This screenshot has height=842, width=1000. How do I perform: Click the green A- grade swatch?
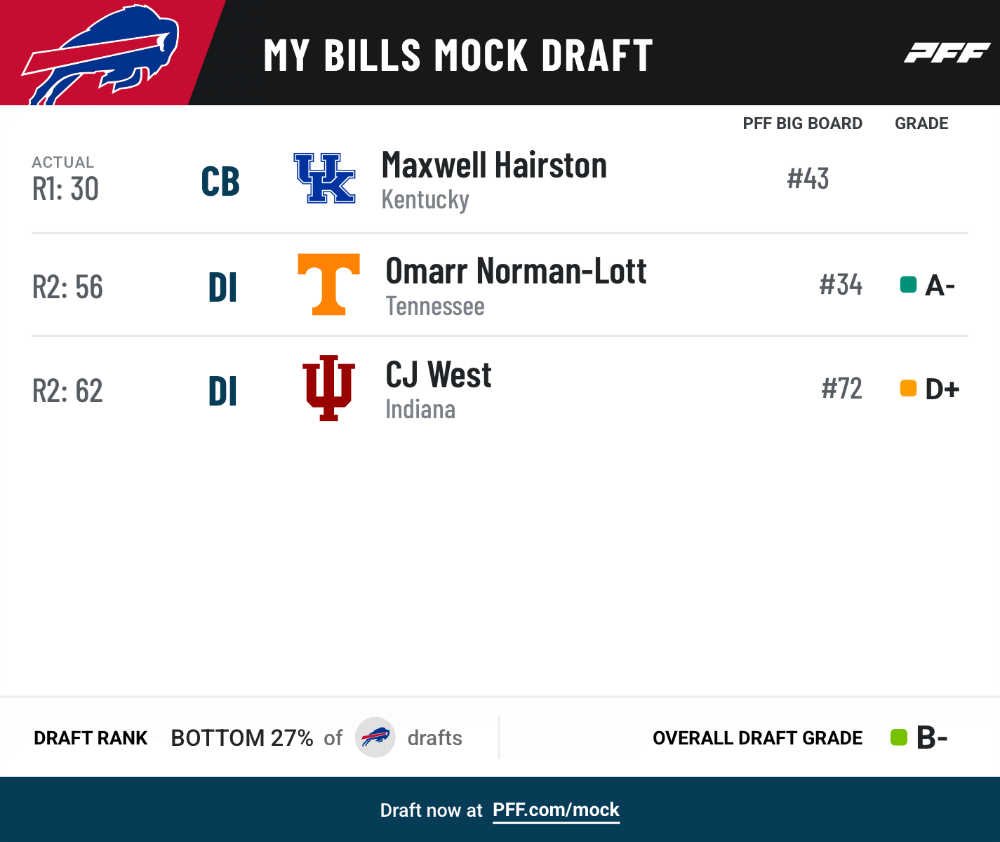point(908,284)
